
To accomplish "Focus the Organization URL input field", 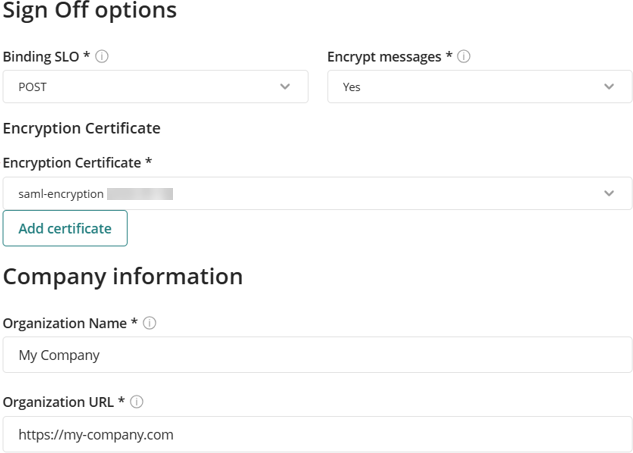I will click(x=317, y=434).
